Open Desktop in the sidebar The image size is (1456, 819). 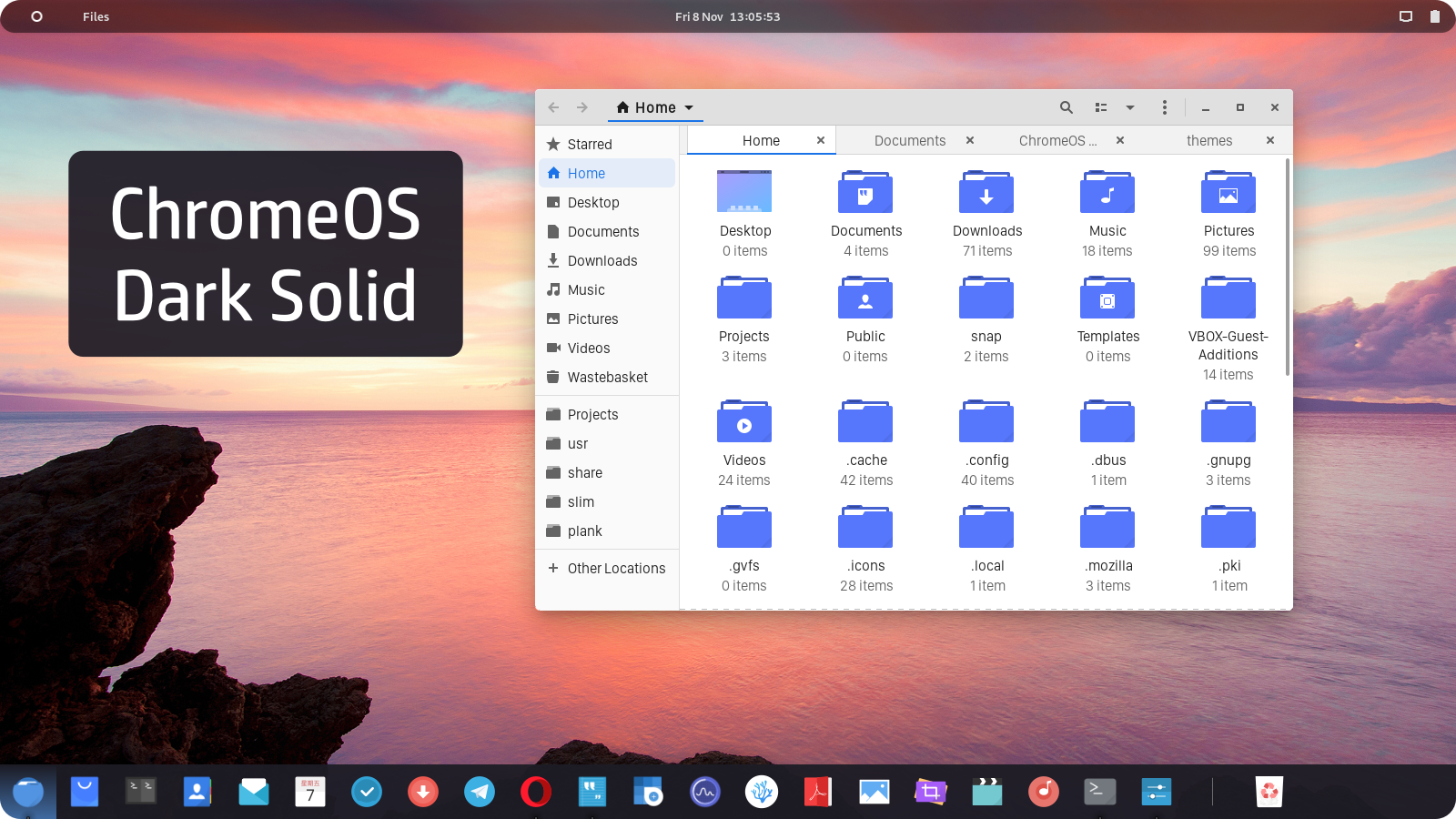[x=607, y=202]
